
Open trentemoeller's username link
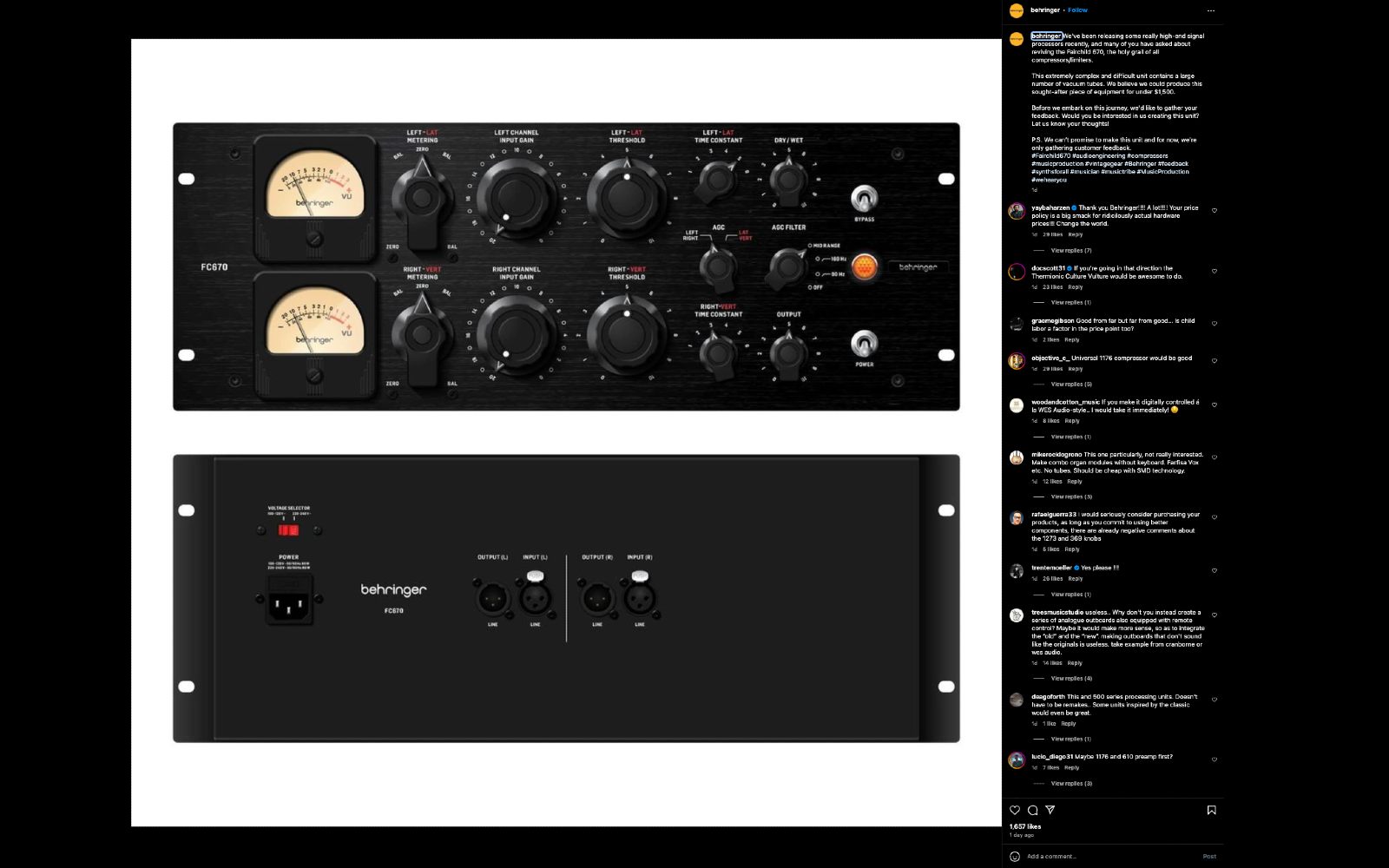1051,568
